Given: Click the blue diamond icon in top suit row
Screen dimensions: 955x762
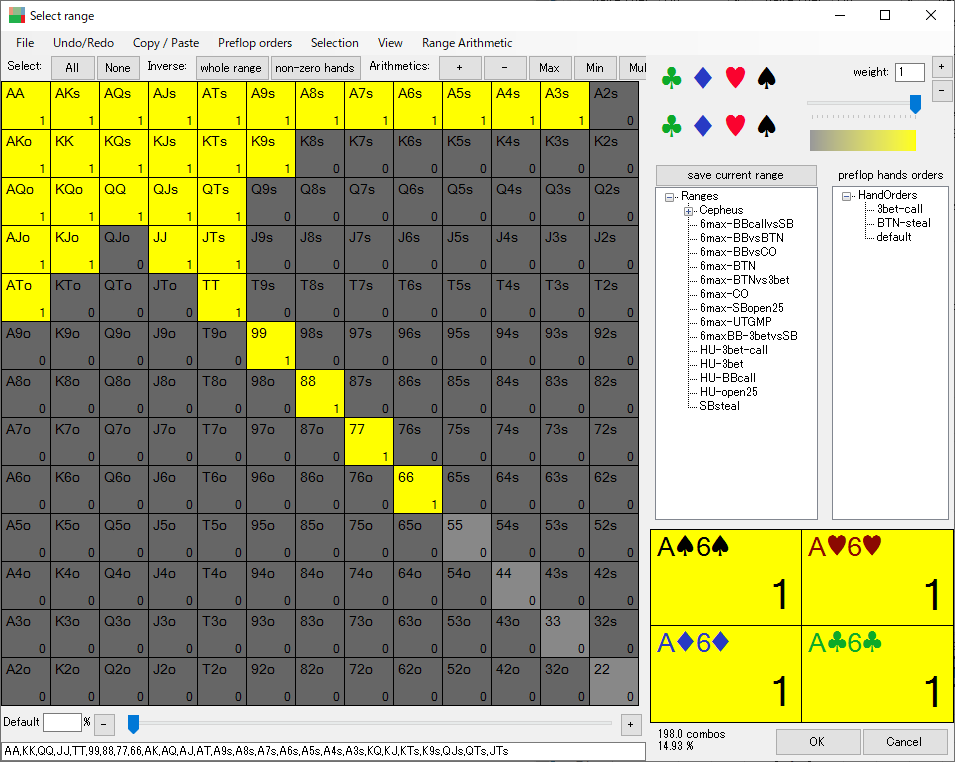Looking at the screenshot, I should (703, 78).
